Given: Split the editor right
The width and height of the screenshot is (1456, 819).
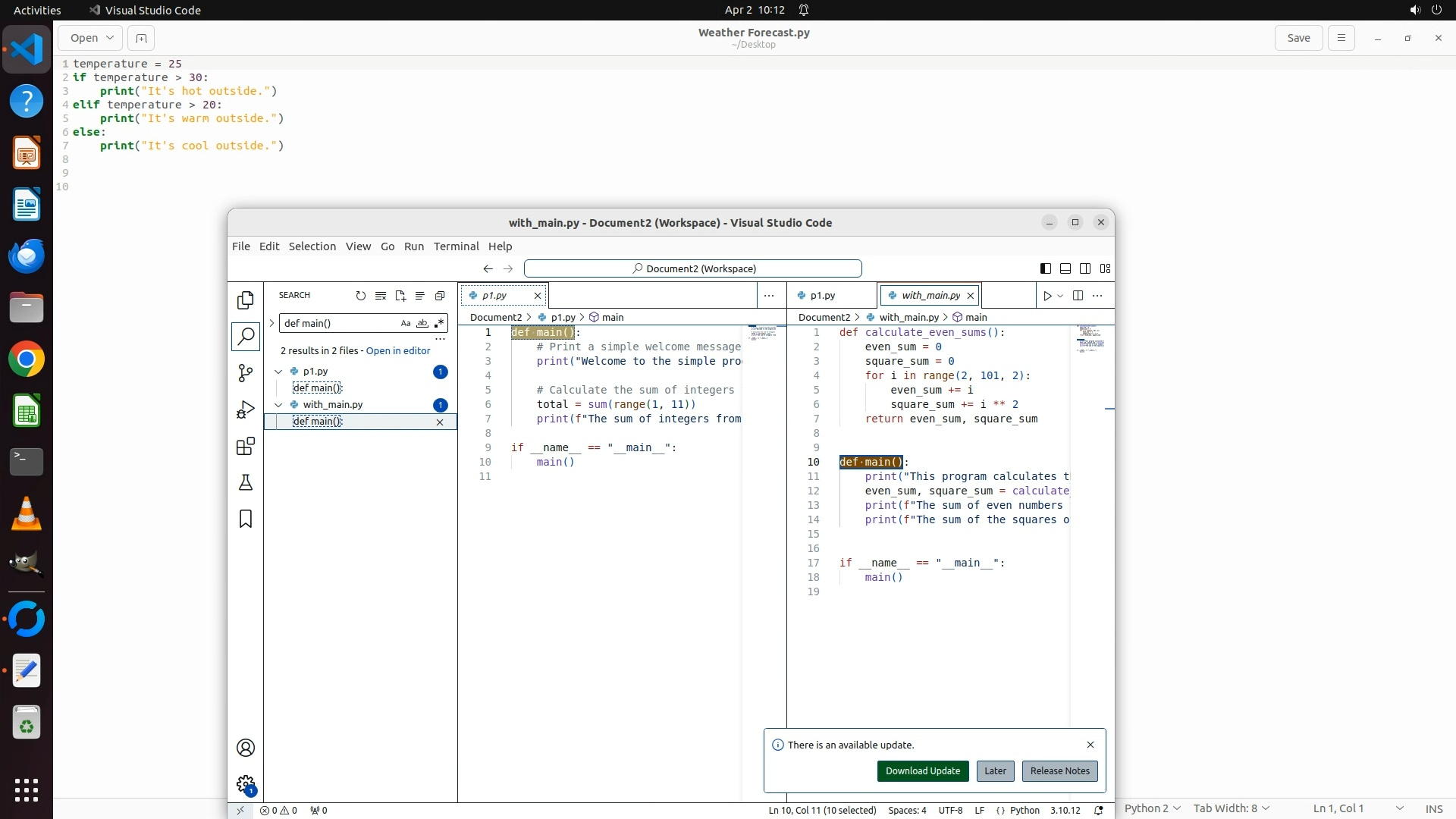Looking at the screenshot, I should [x=1078, y=296].
